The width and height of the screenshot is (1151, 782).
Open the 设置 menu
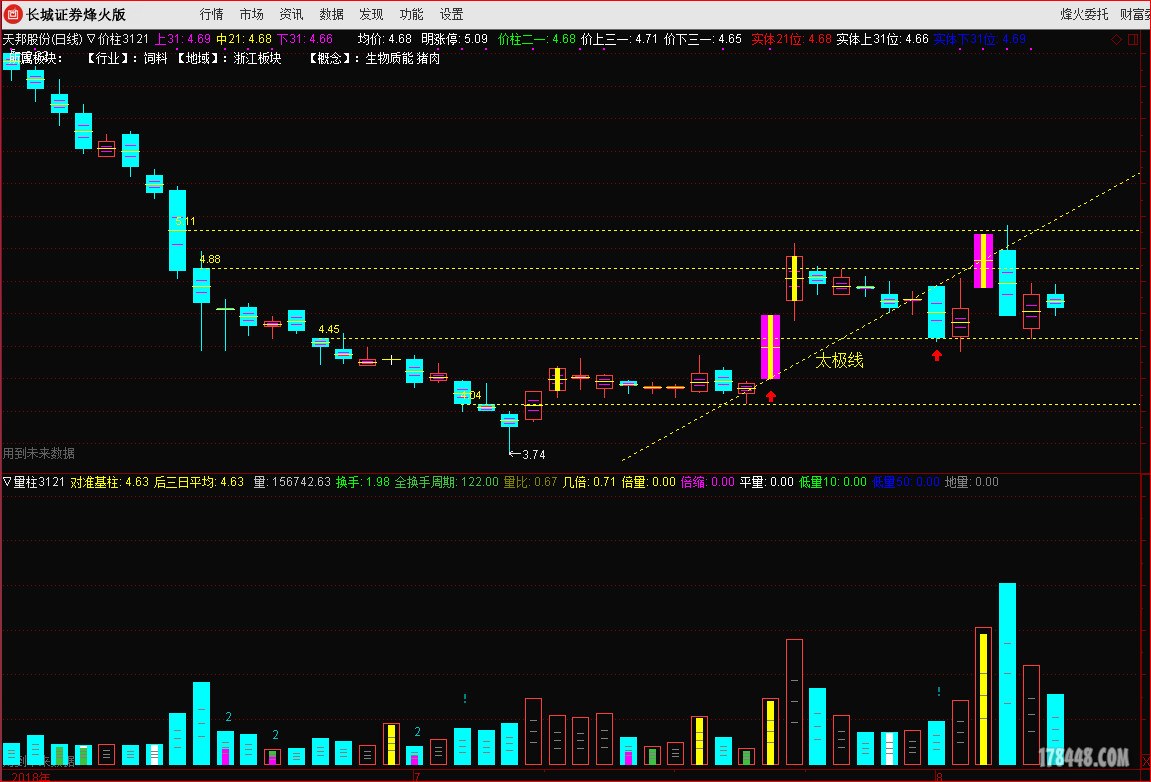pos(451,14)
